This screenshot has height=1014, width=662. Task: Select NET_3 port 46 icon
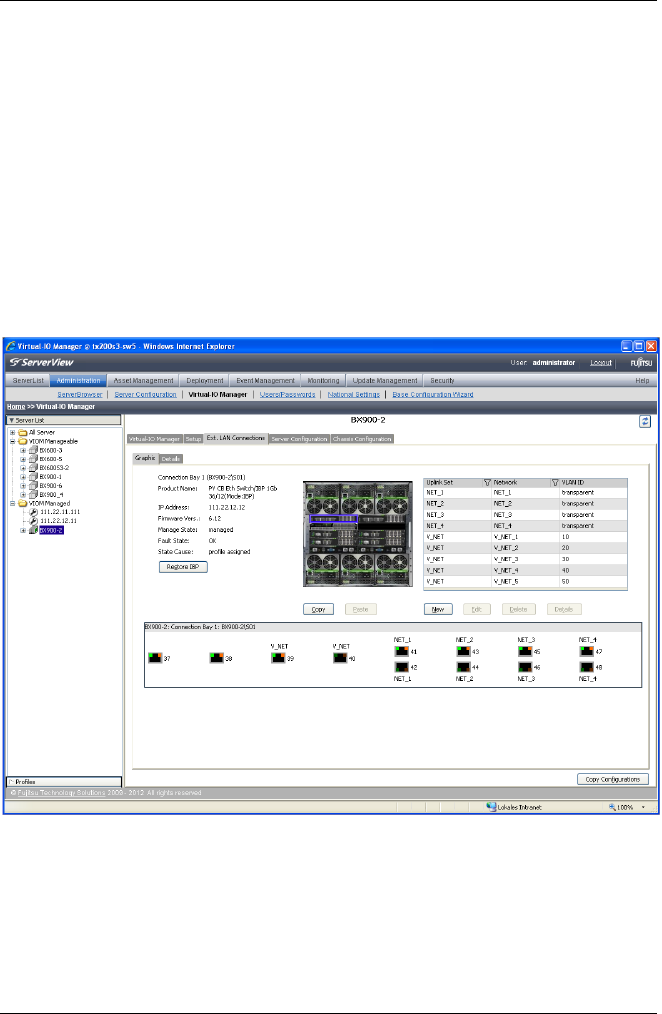(x=525, y=667)
